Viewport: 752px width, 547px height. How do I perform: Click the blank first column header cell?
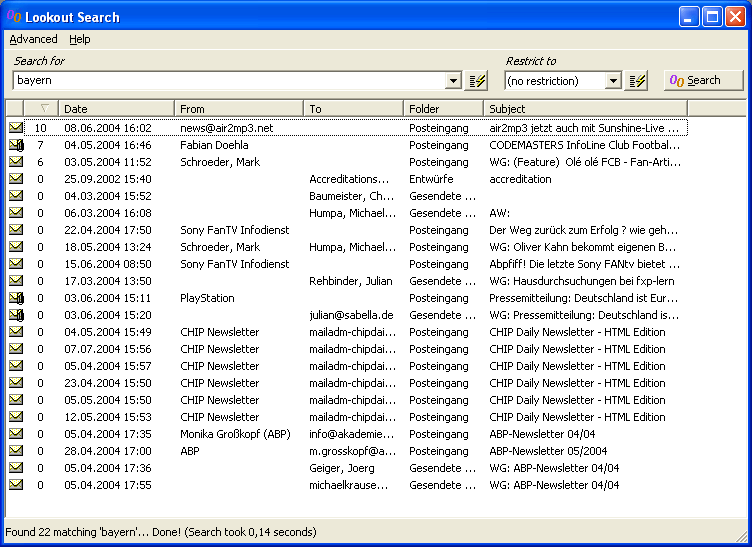click(x=14, y=109)
